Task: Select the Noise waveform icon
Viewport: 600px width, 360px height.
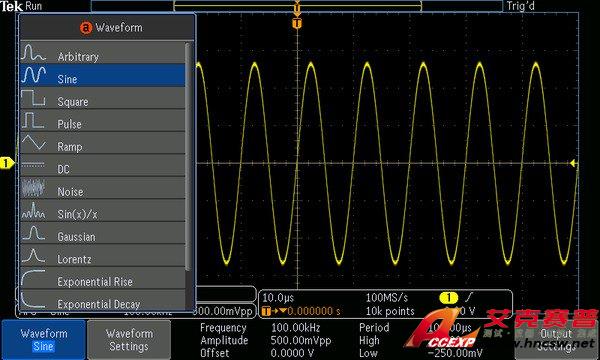Action: [33, 188]
